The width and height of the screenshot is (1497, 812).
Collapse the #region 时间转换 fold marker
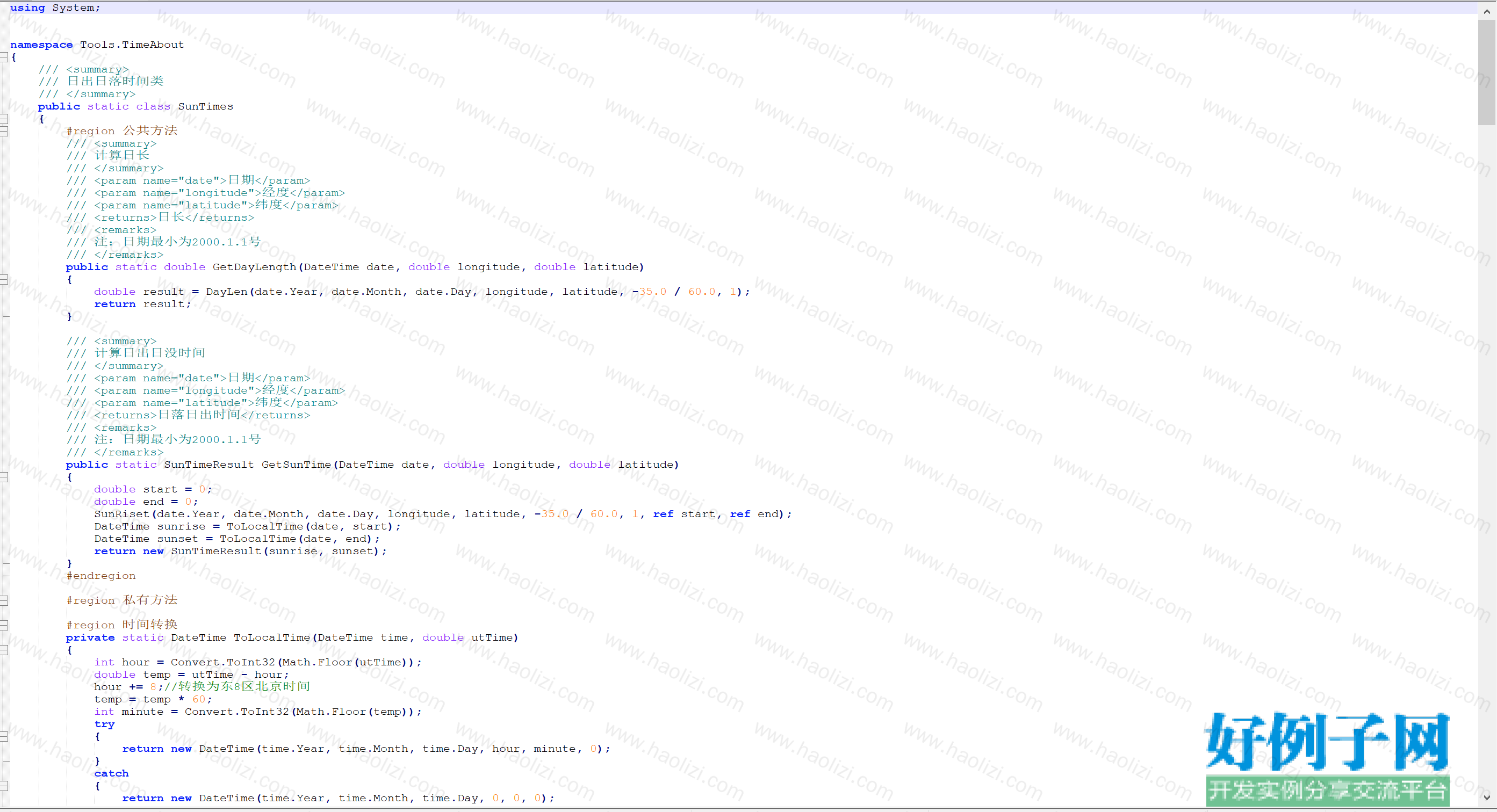click(3, 625)
